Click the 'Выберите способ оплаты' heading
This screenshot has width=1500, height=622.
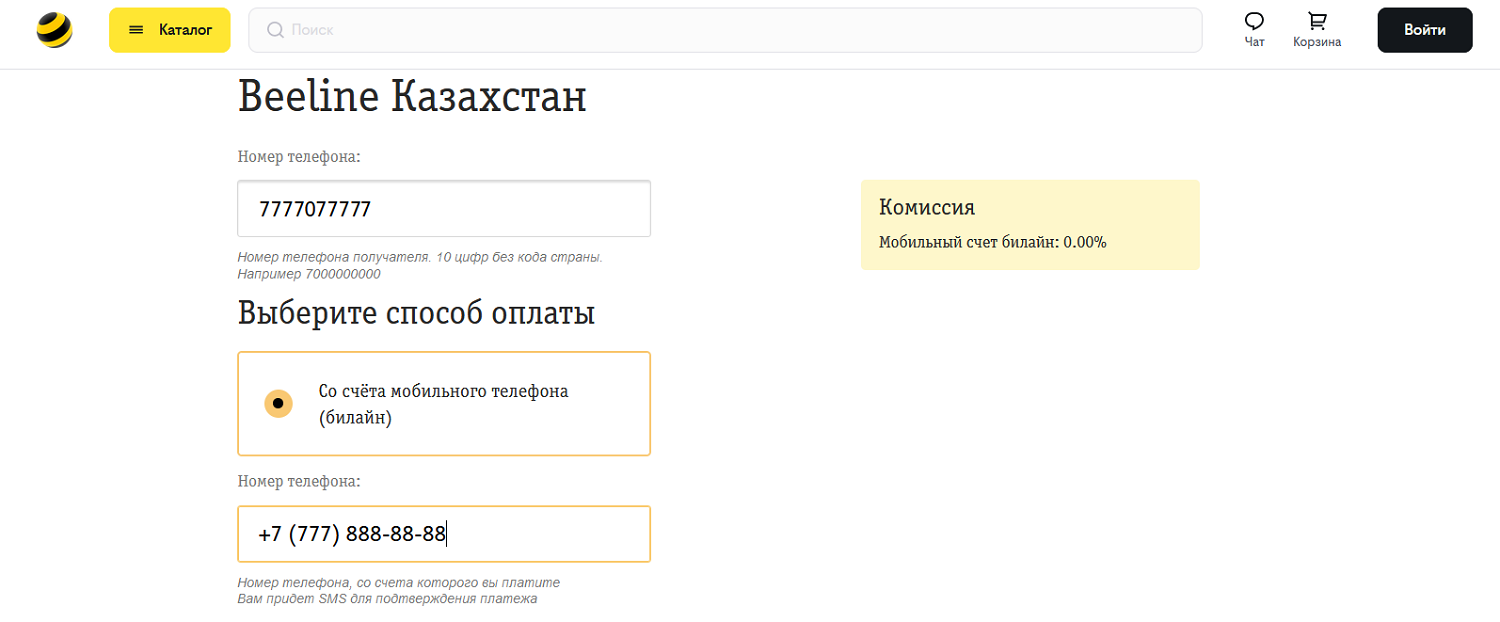click(416, 313)
